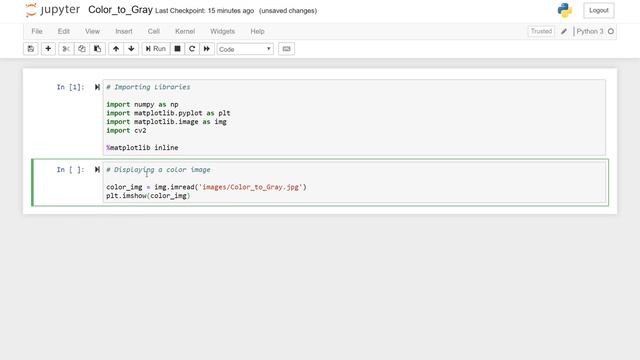Cut selected cells with scissors icon

(x=66, y=49)
